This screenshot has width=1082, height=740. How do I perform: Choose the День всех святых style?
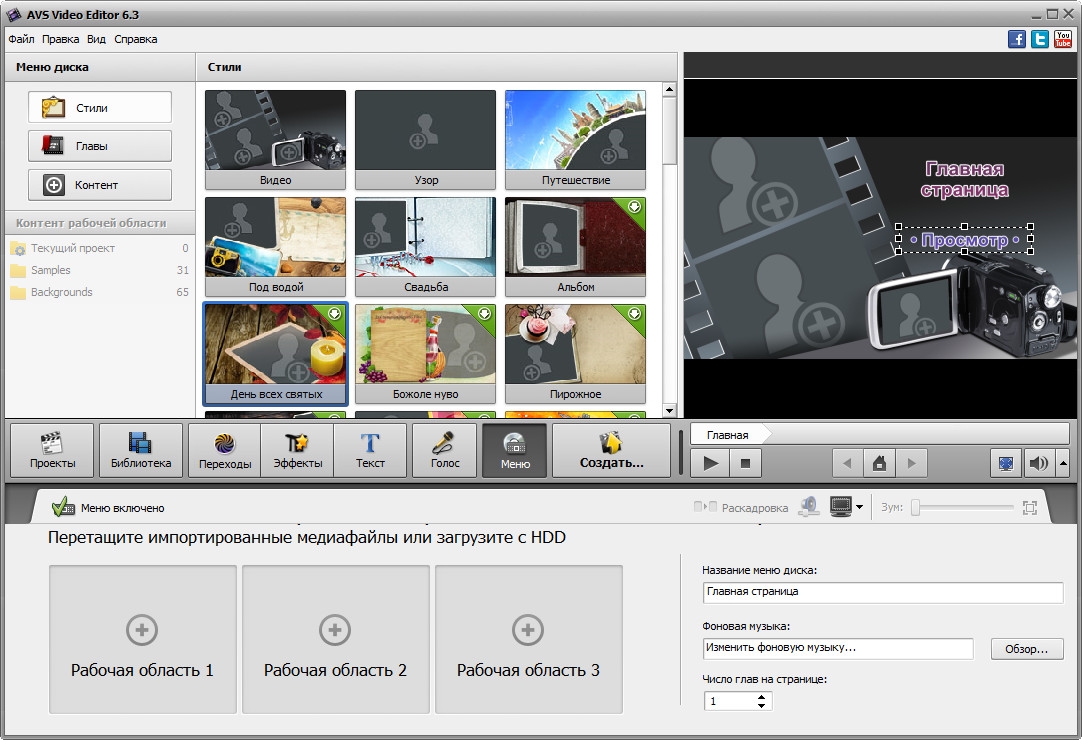(x=275, y=353)
